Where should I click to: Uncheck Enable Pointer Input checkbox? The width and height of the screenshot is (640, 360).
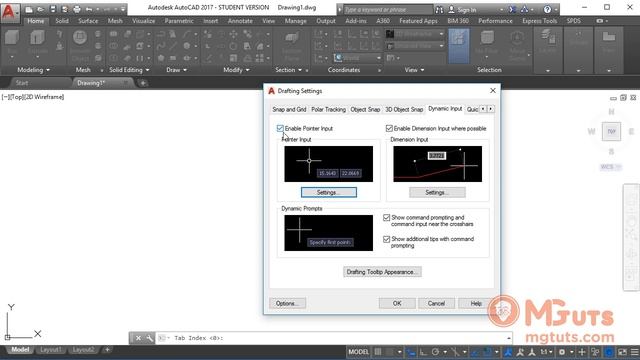click(280, 128)
